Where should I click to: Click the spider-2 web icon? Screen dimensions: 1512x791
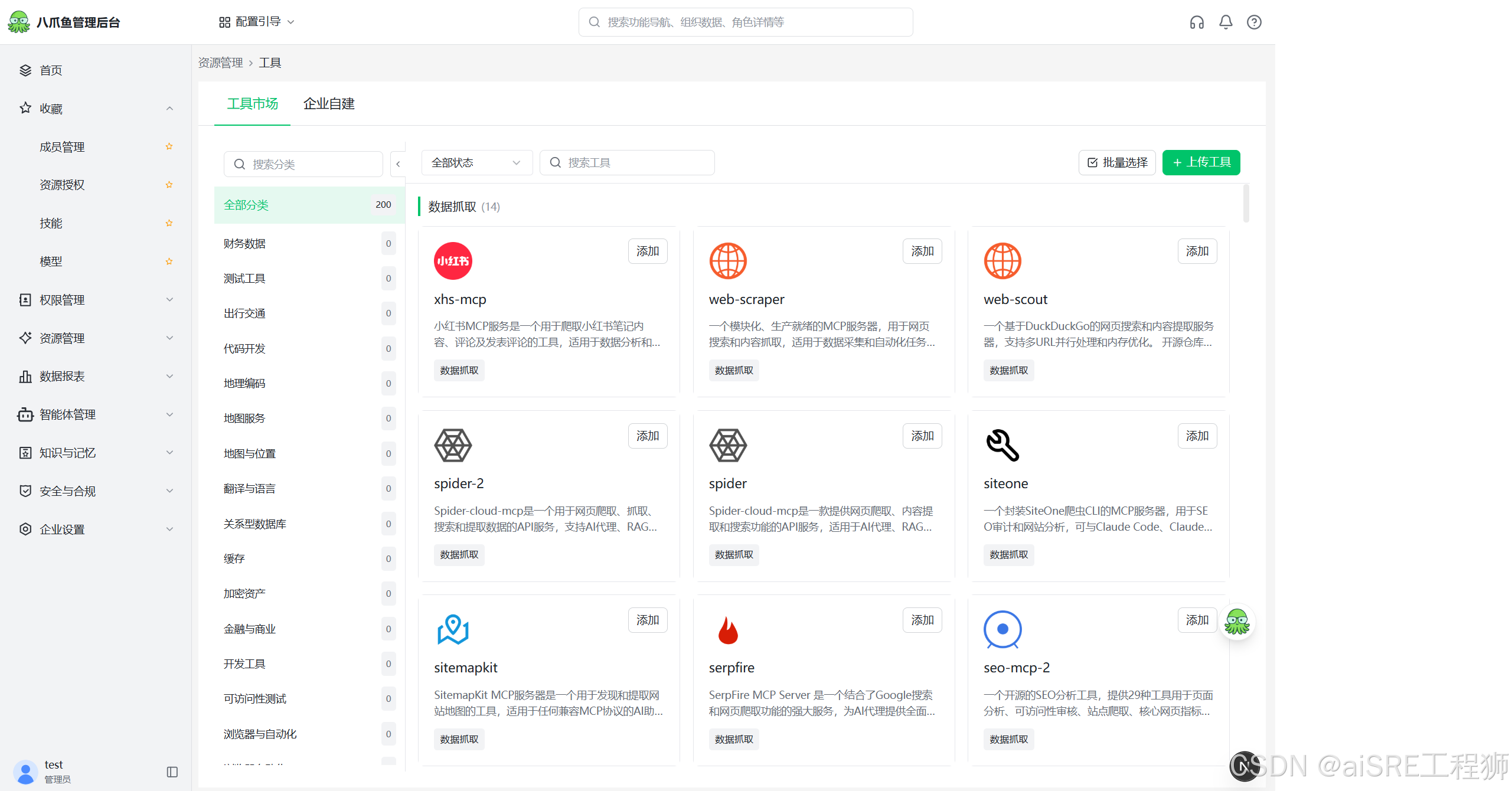coord(453,445)
